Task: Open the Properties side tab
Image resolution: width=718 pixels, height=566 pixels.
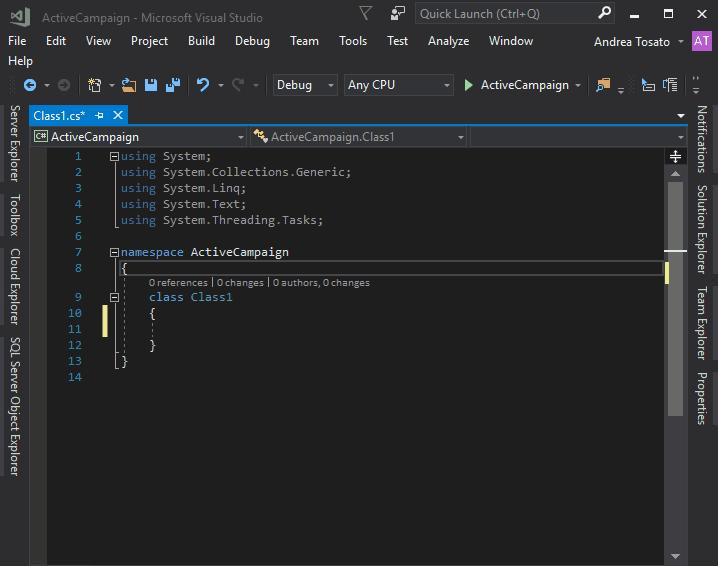Action: coord(702,398)
